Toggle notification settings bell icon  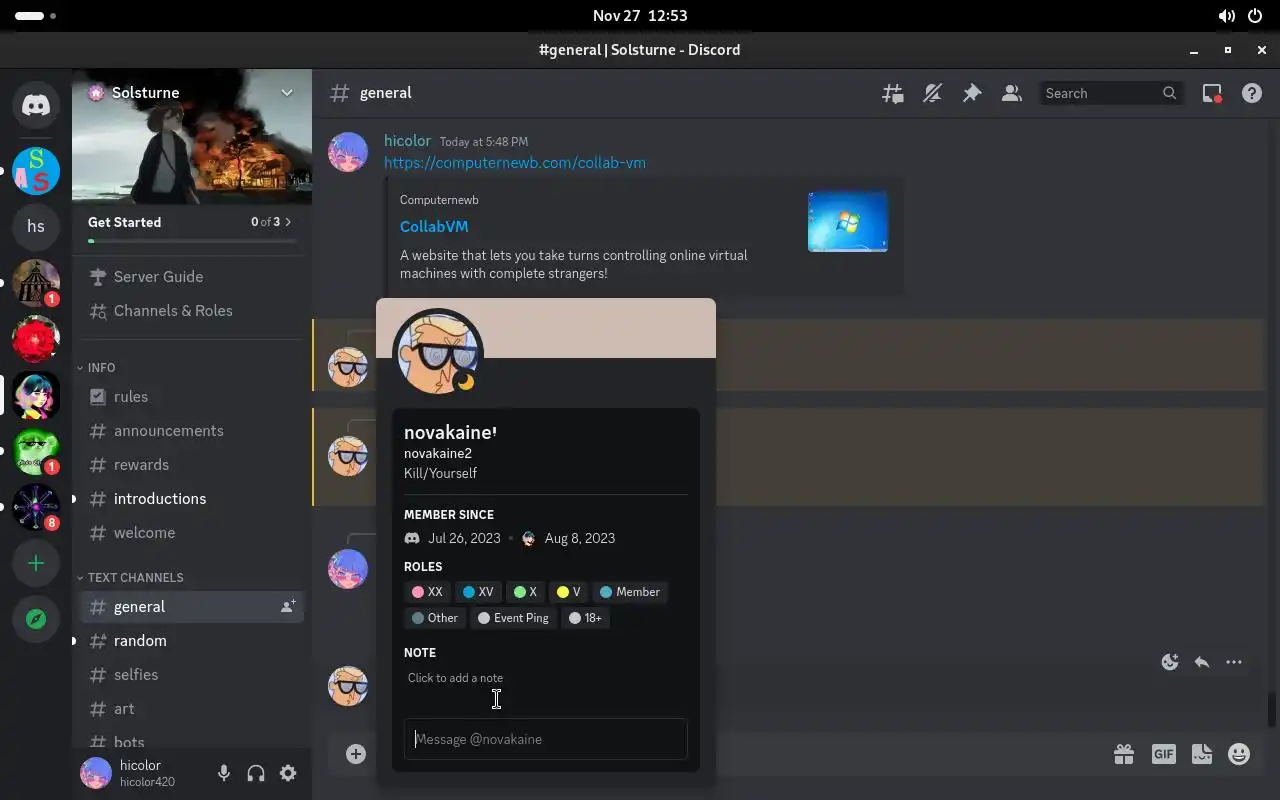tap(932, 93)
